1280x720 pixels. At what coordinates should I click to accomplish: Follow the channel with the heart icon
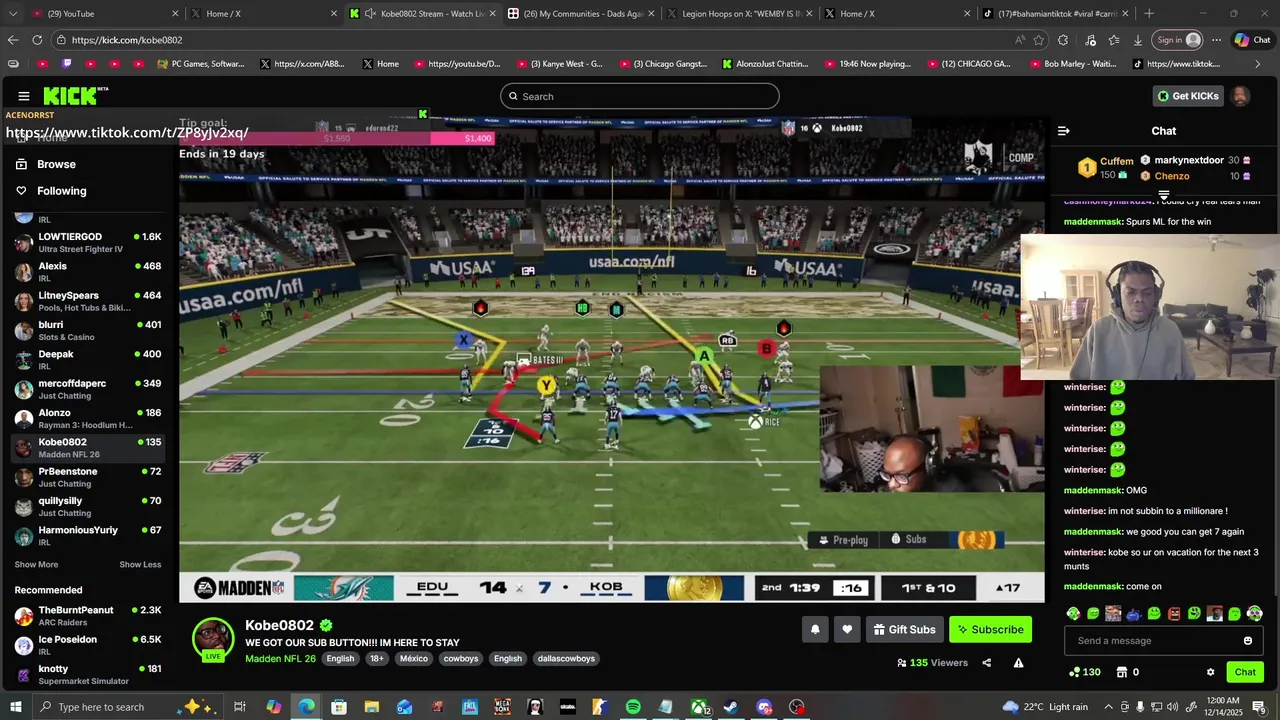847,629
